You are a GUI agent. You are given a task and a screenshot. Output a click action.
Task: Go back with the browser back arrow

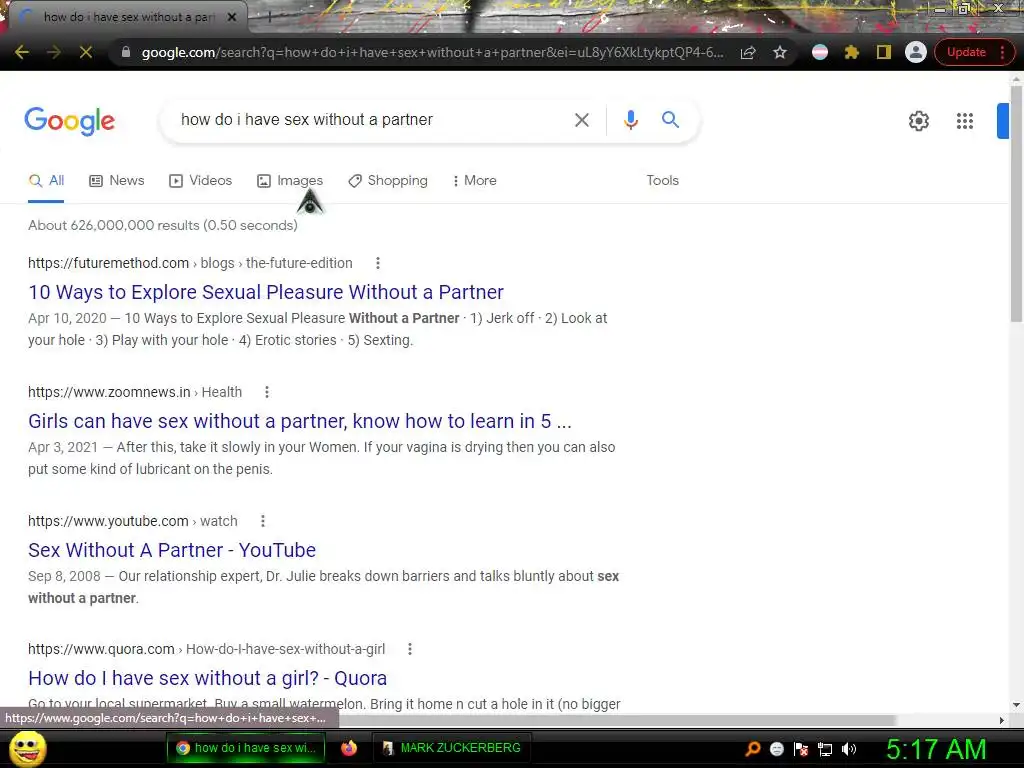click(22, 52)
